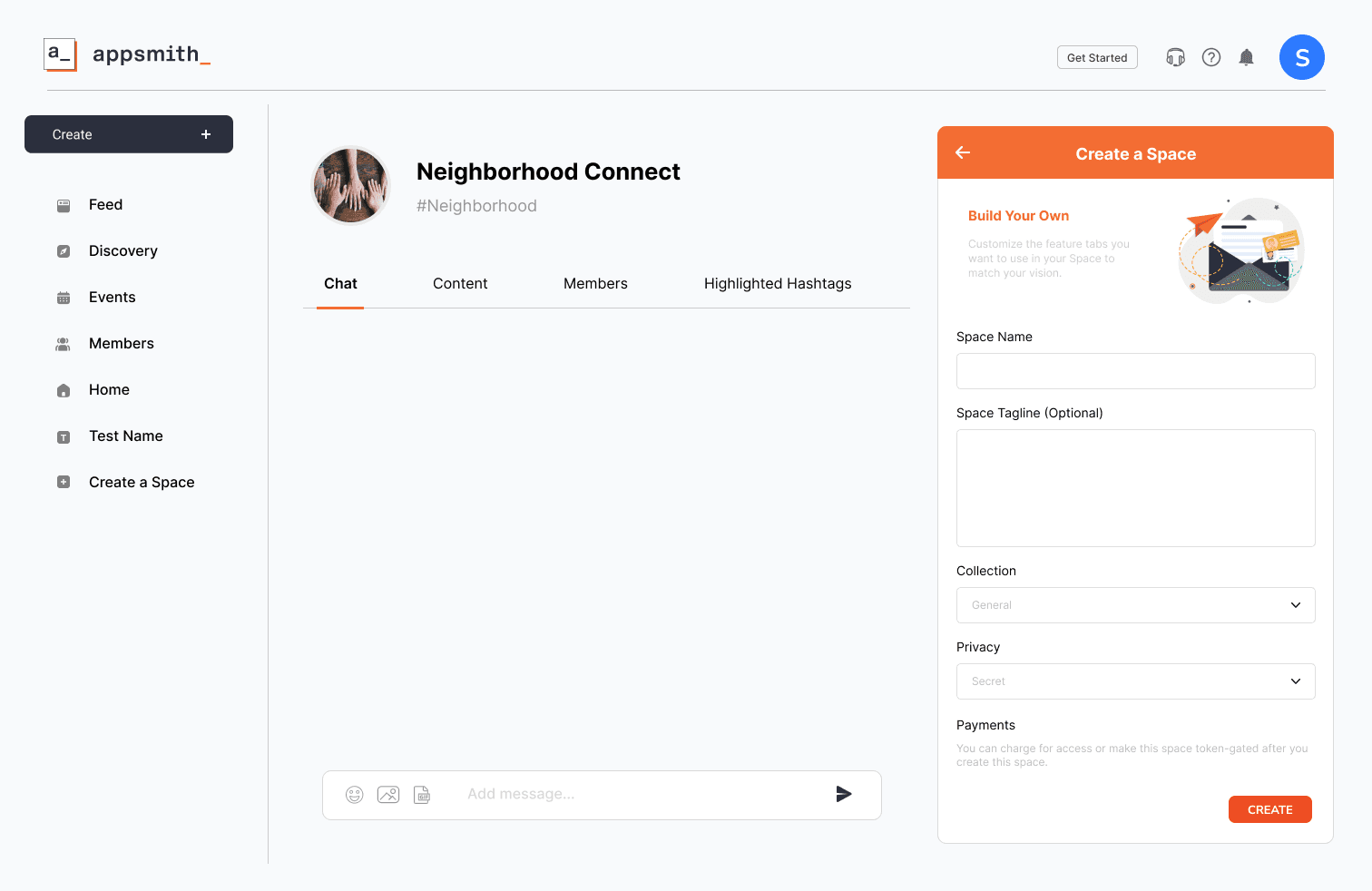Open support via headset icon
Image resolution: width=1372 pixels, height=891 pixels.
(1175, 56)
